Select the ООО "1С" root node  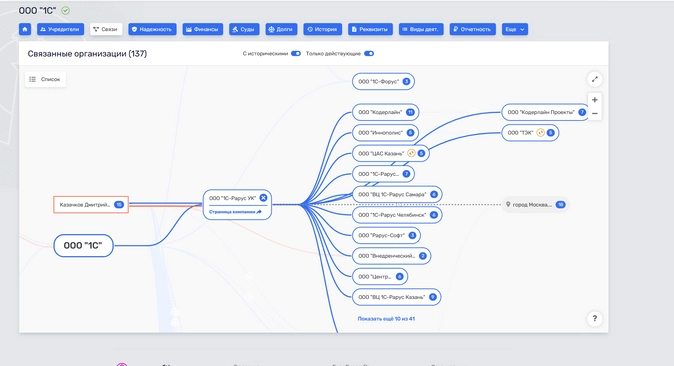click(x=83, y=246)
